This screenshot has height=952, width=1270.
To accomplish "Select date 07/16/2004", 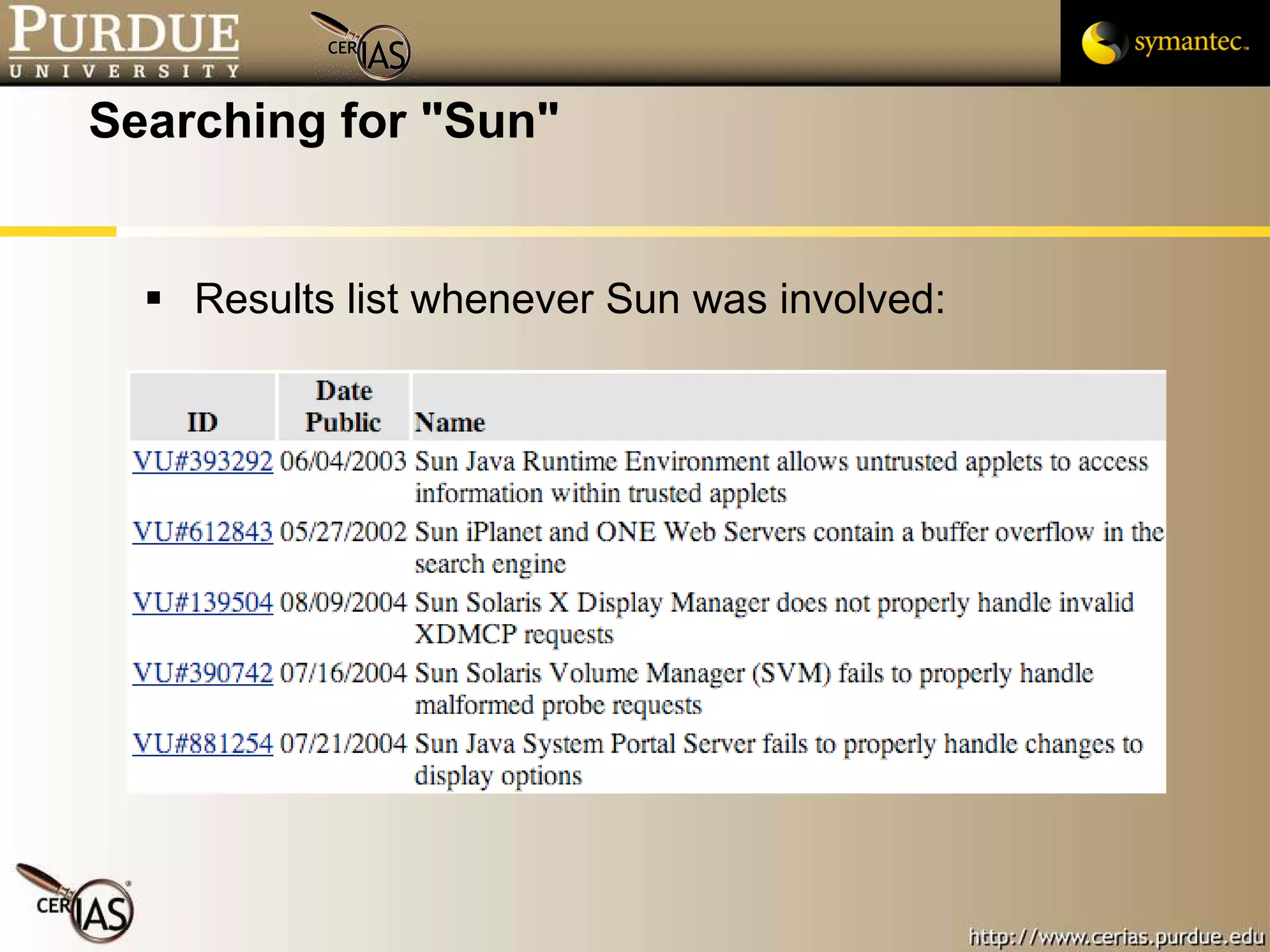I will coord(343,674).
